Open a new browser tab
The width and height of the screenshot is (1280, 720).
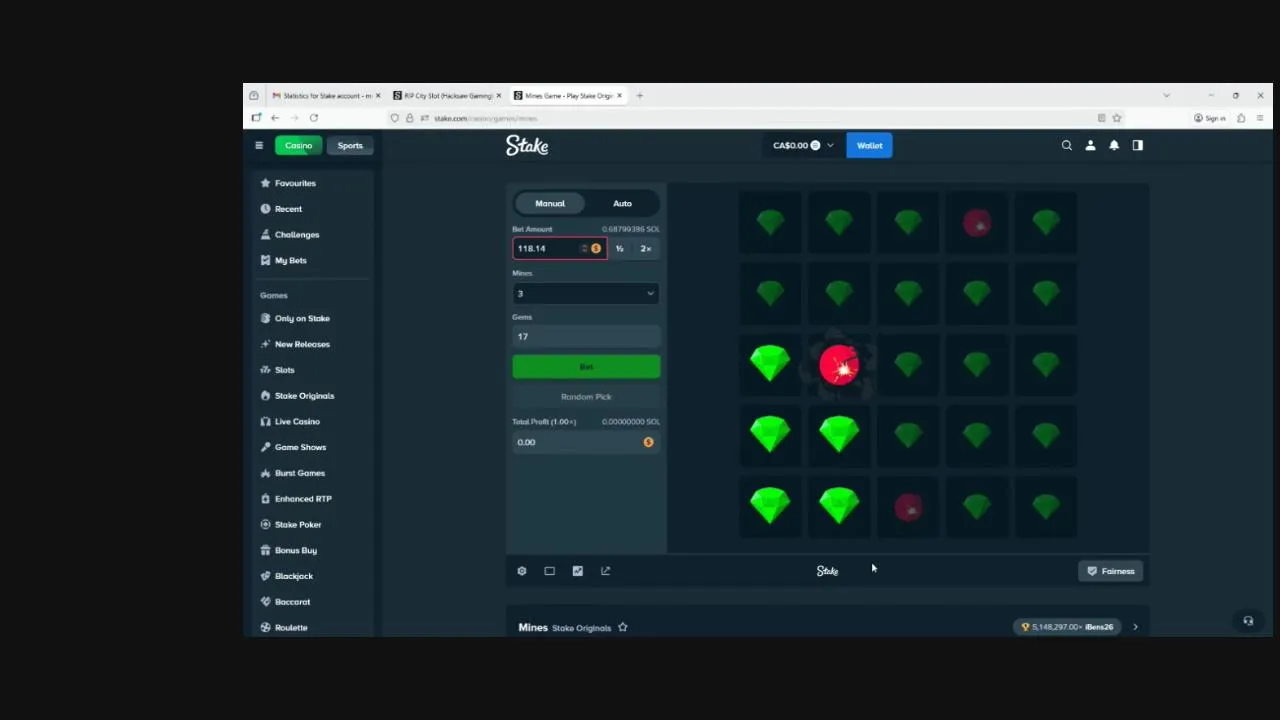click(640, 96)
